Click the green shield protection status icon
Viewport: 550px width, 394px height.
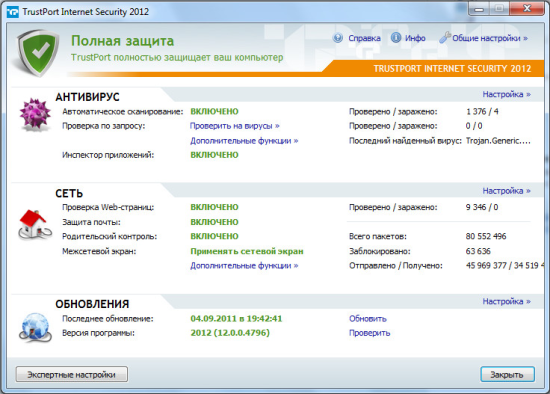pos(39,53)
